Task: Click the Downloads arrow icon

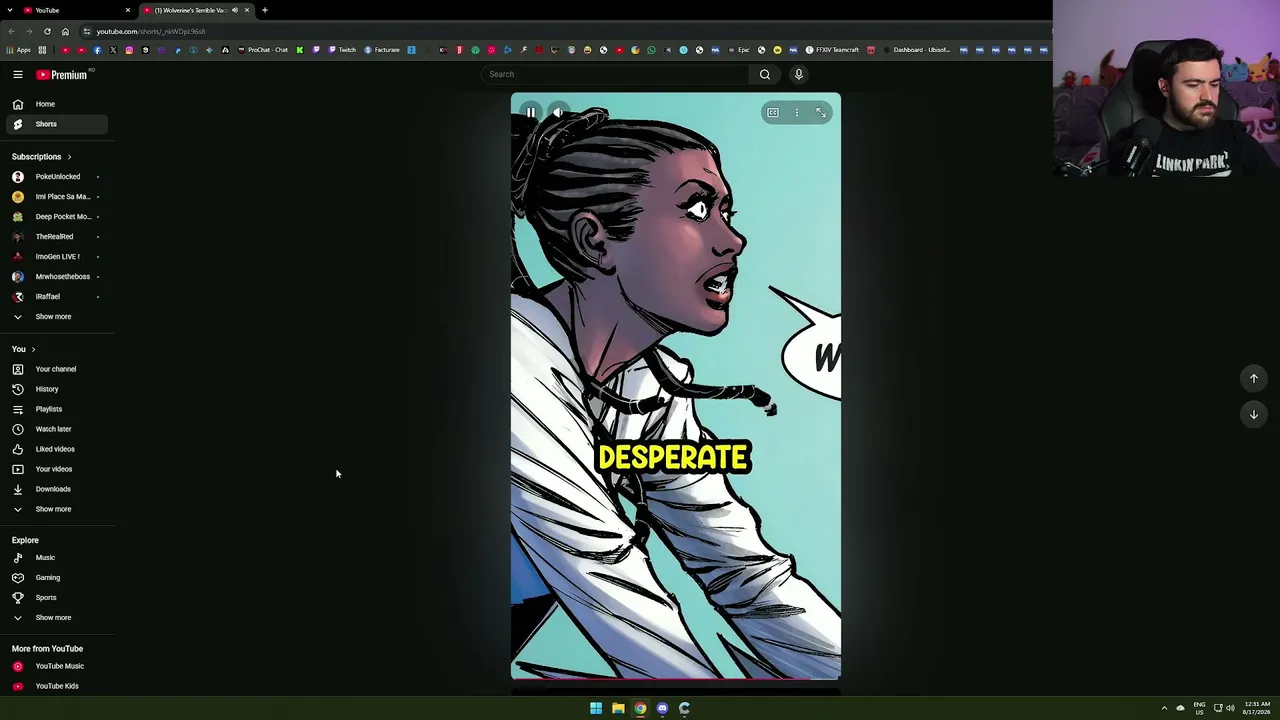Action: (x=18, y=489)
